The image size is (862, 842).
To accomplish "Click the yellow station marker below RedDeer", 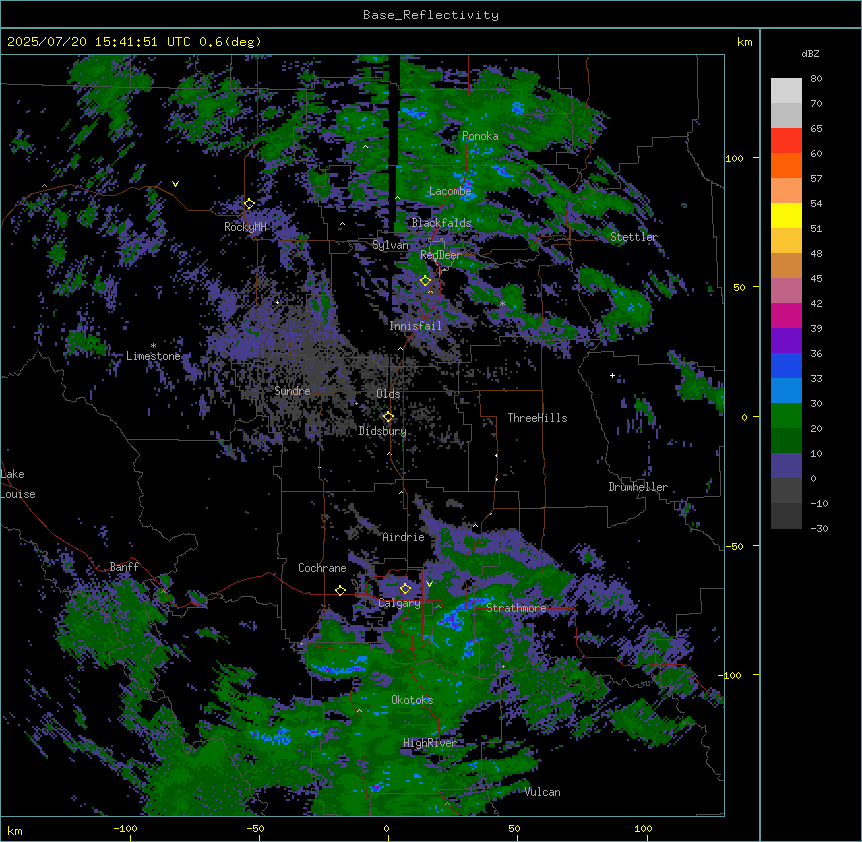I will [425, 281].
